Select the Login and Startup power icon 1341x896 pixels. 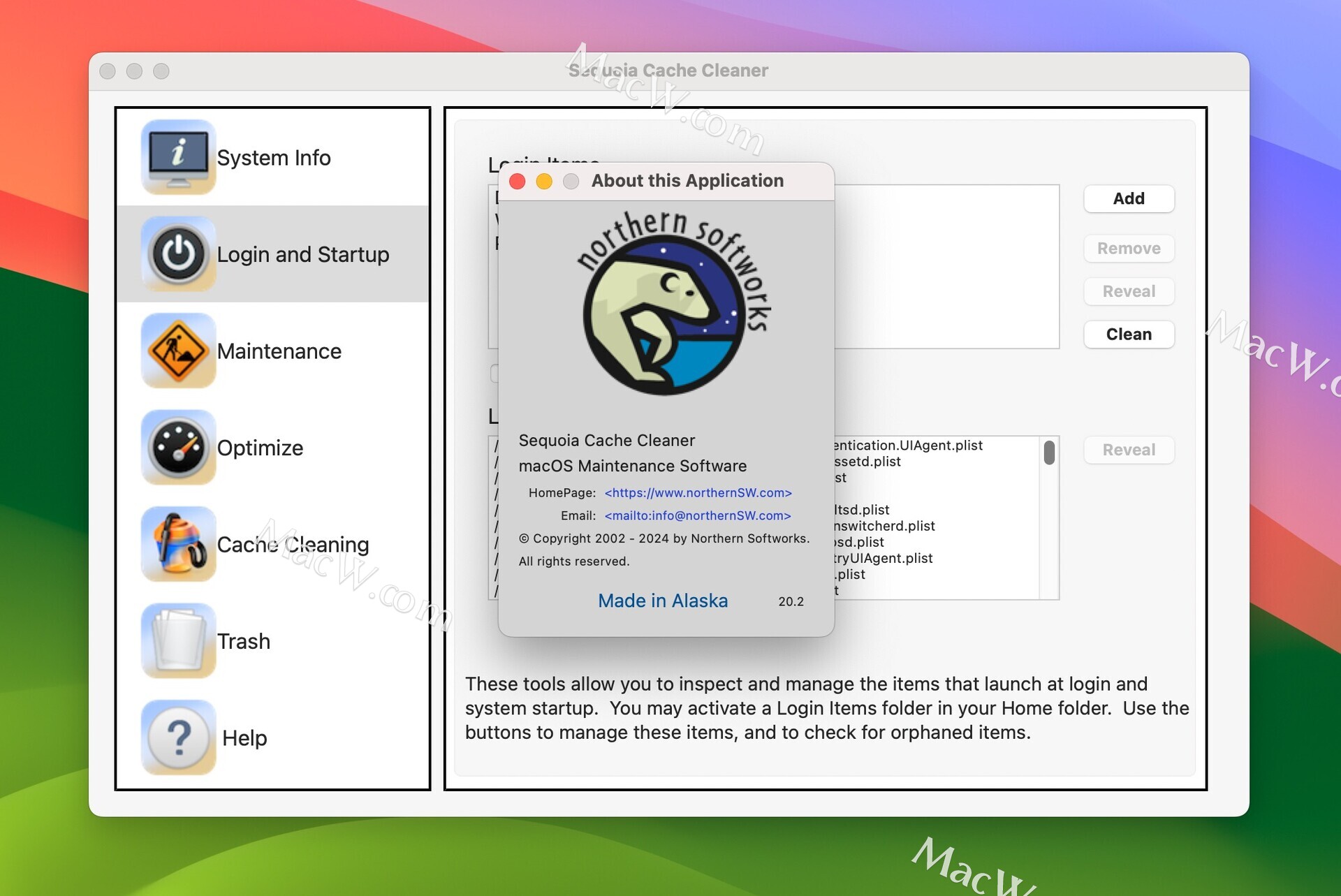coord(178,254)
